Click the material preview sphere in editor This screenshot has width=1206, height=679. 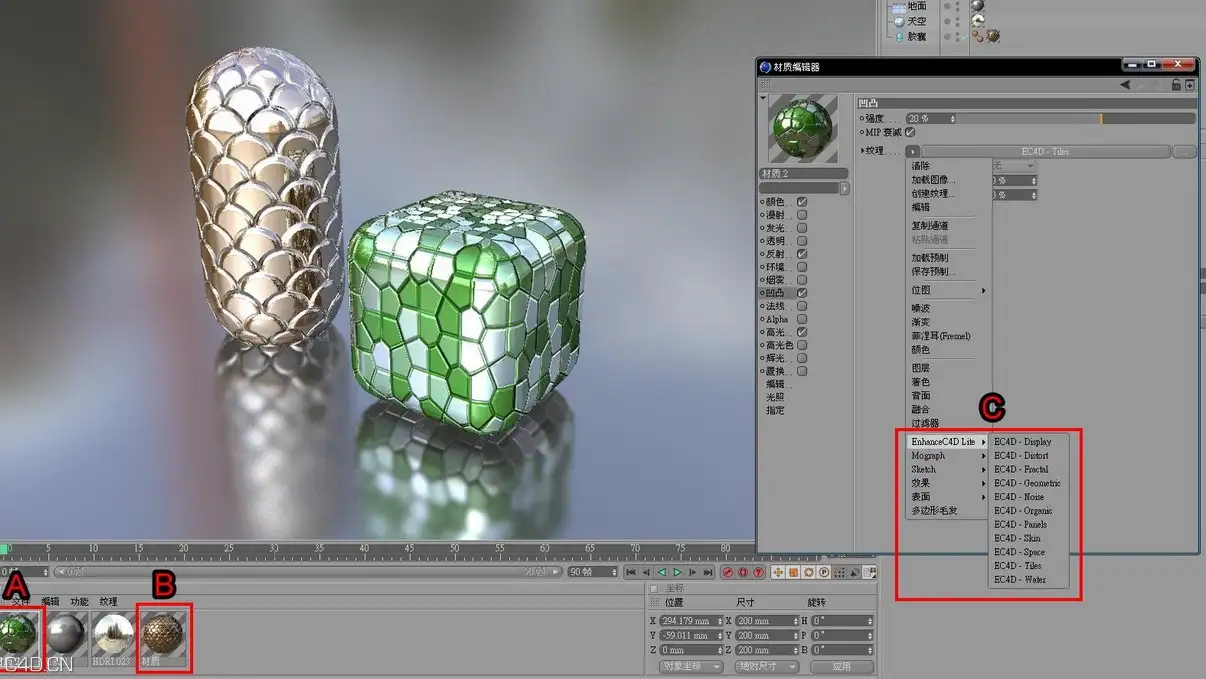(x=803, y=129)
